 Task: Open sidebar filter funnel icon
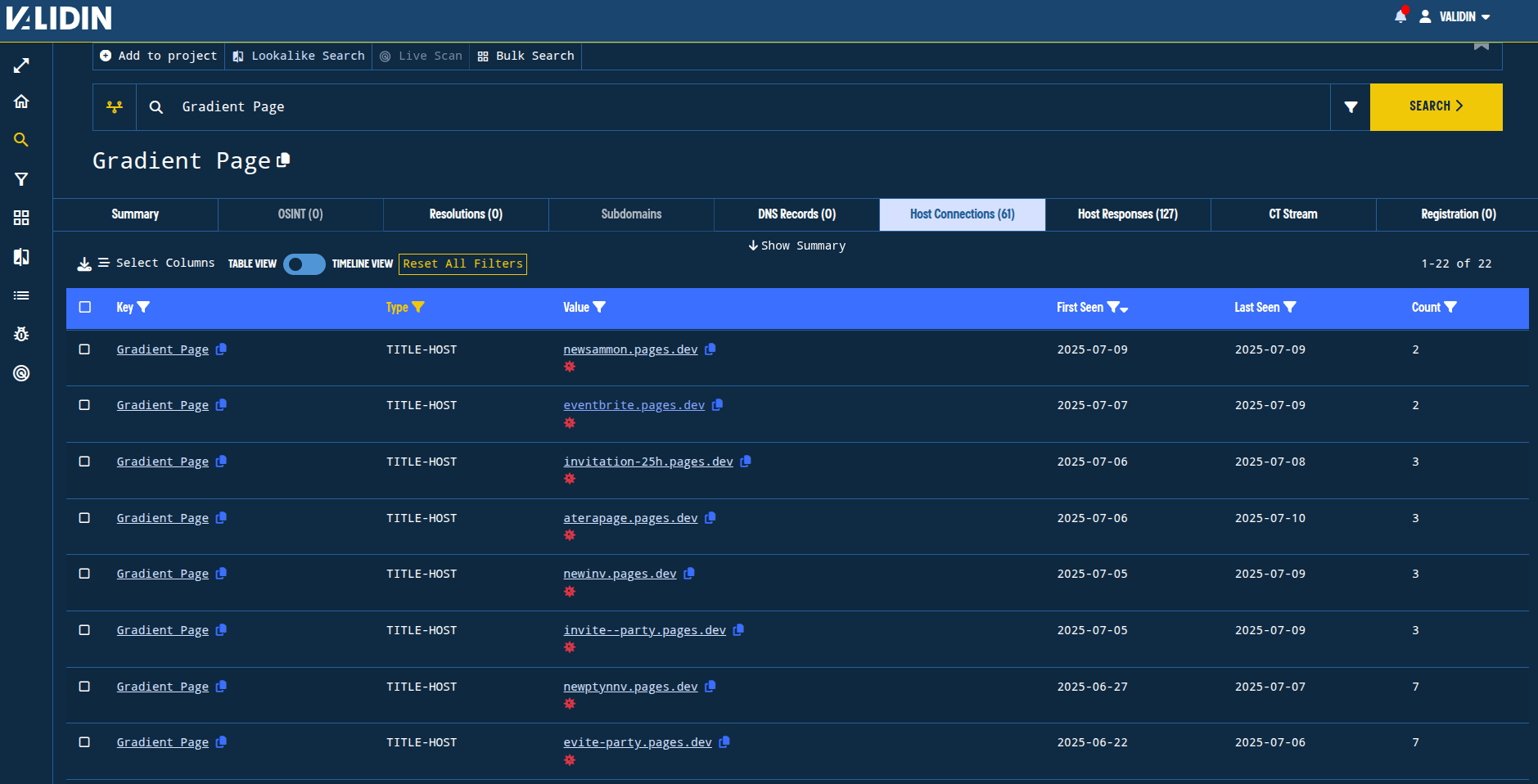[21, 179]
